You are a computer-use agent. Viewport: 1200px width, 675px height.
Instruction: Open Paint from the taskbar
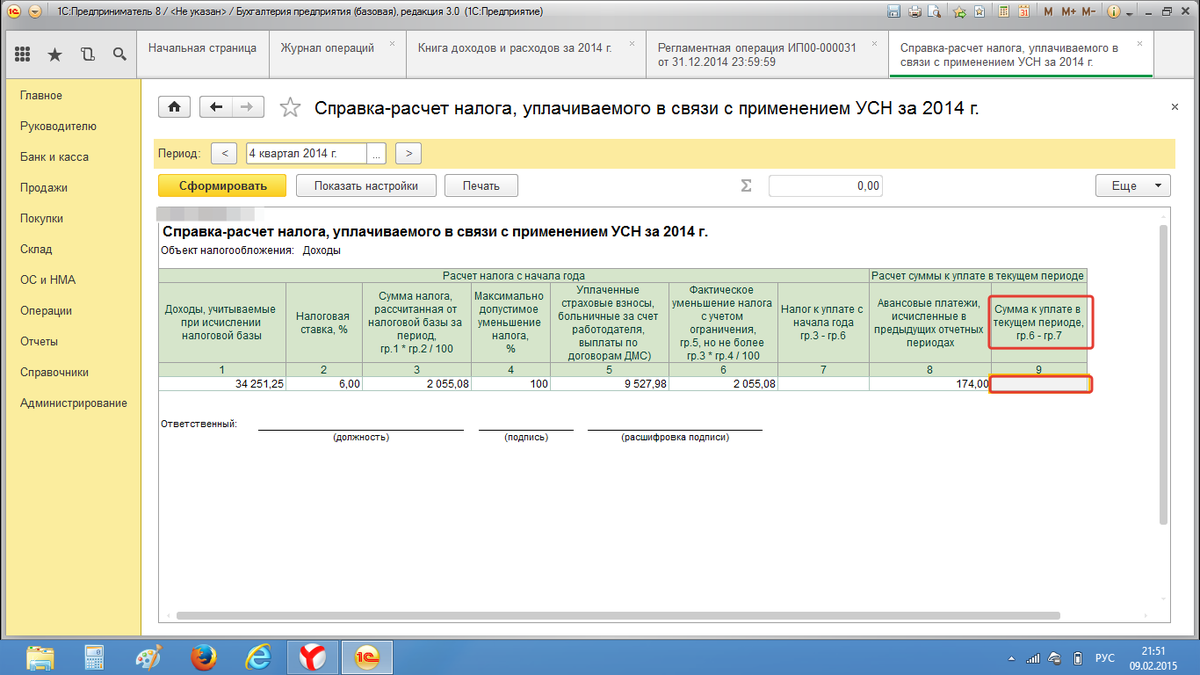coord(149,657)
